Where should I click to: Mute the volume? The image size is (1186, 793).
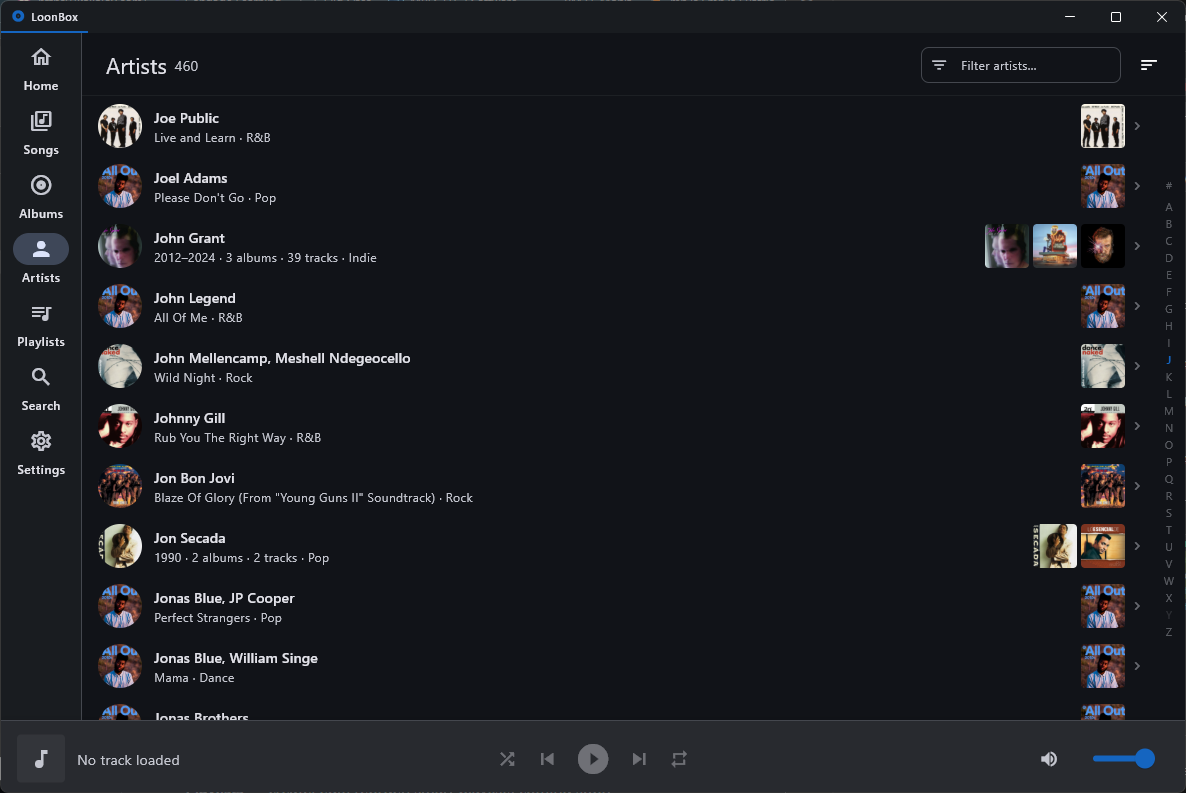(x=1049, y=759)
